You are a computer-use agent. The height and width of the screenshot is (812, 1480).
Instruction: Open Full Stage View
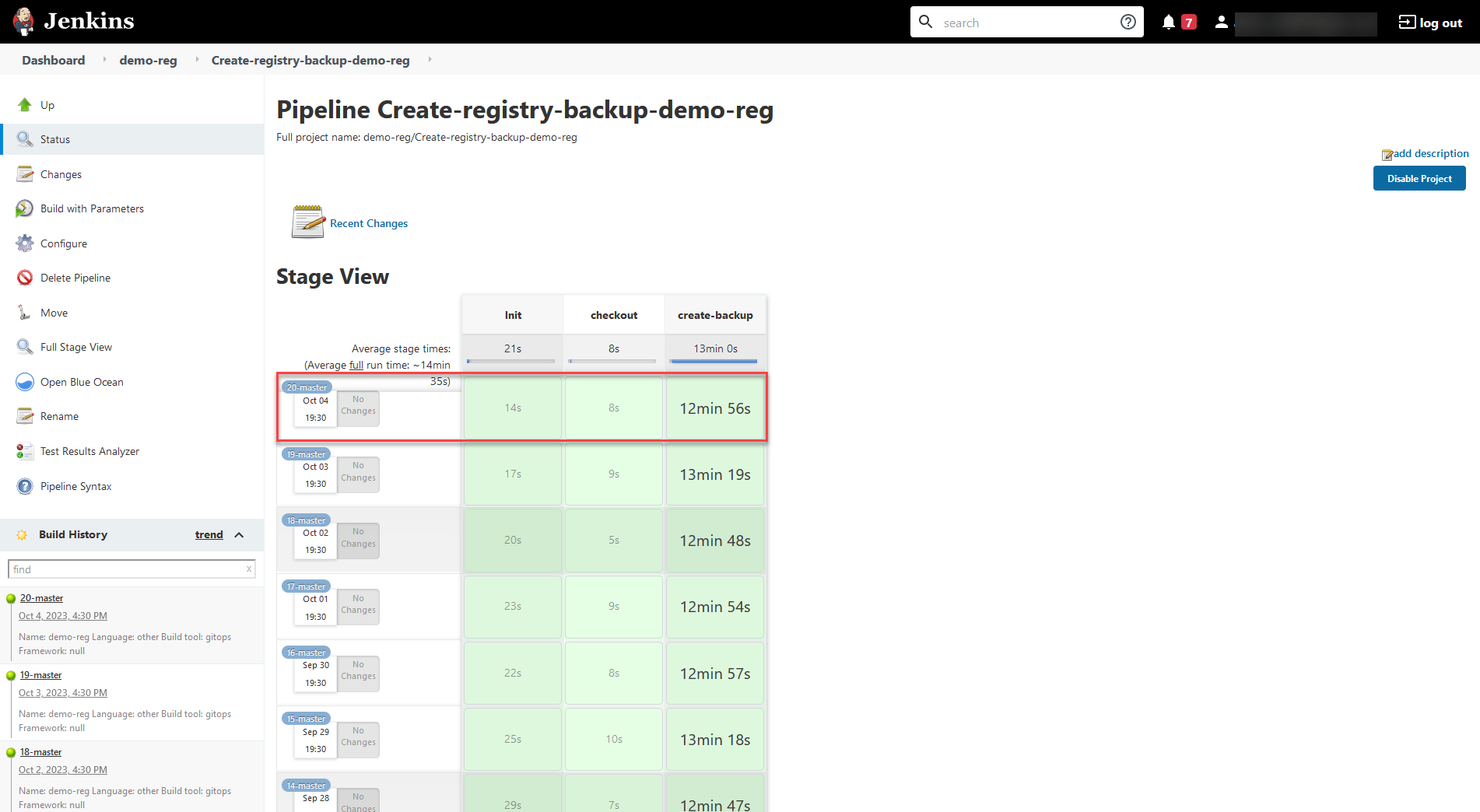pyautogui.click(x=76, y=347)
